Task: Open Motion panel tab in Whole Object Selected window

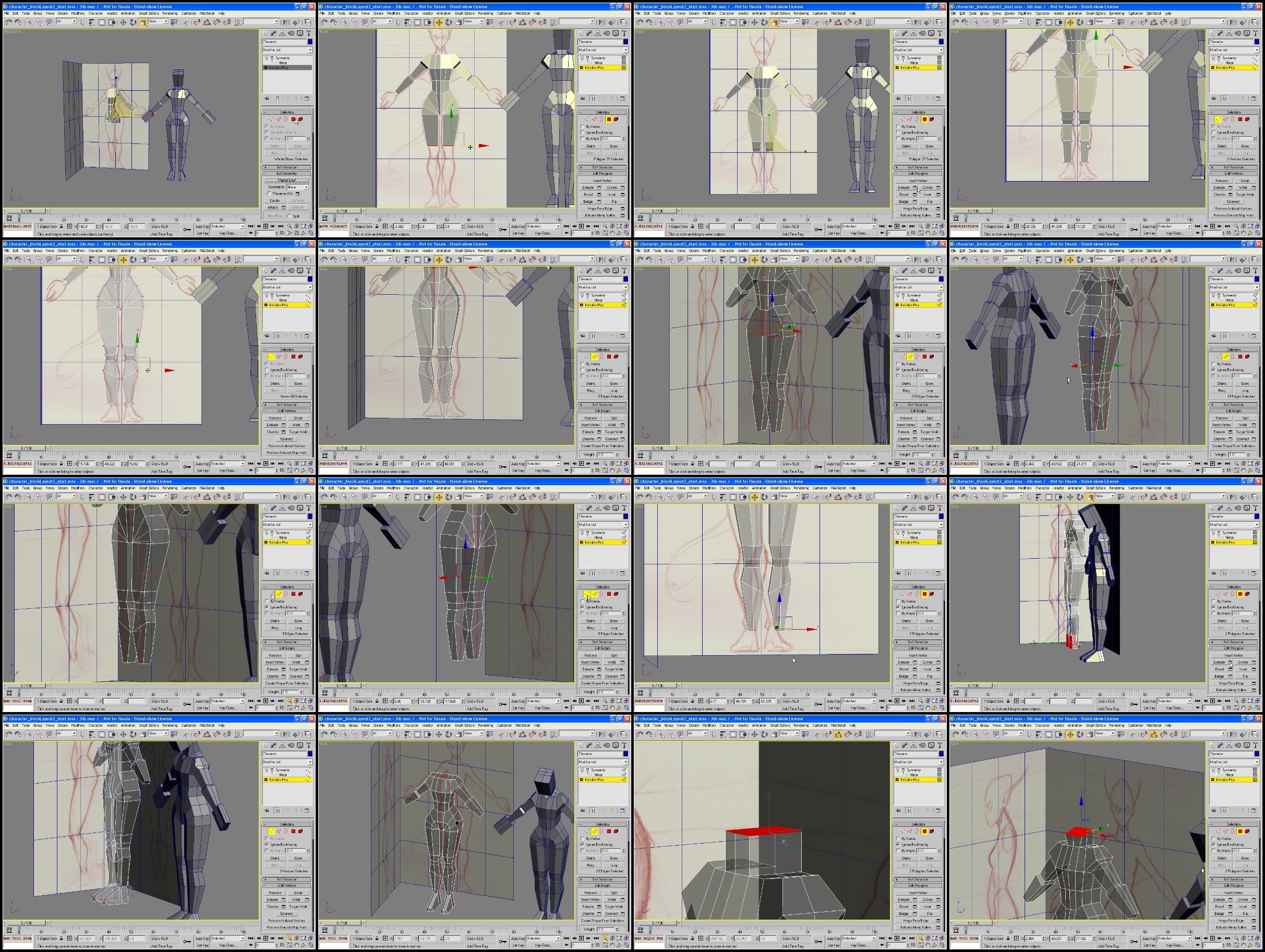Action: (291, 33)
